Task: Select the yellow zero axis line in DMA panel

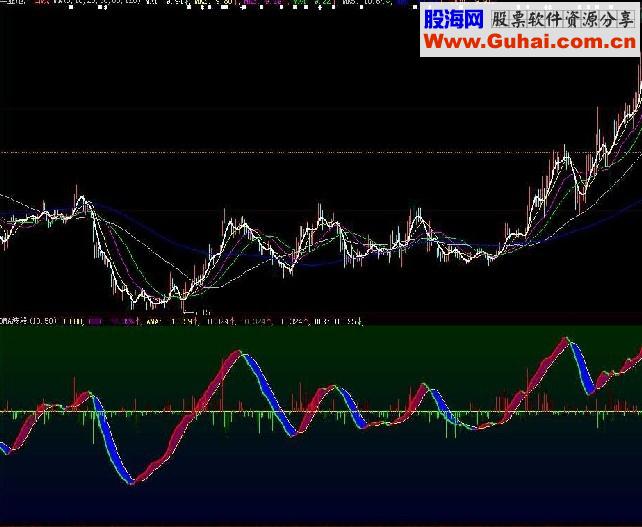Action: pyautogui.click(x=321, y=412)
